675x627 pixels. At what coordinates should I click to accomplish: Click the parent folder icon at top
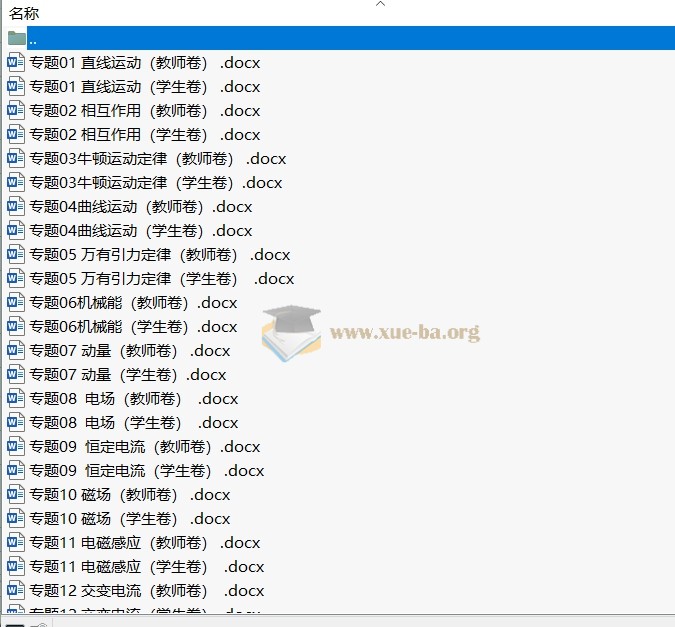coord(16,38)
